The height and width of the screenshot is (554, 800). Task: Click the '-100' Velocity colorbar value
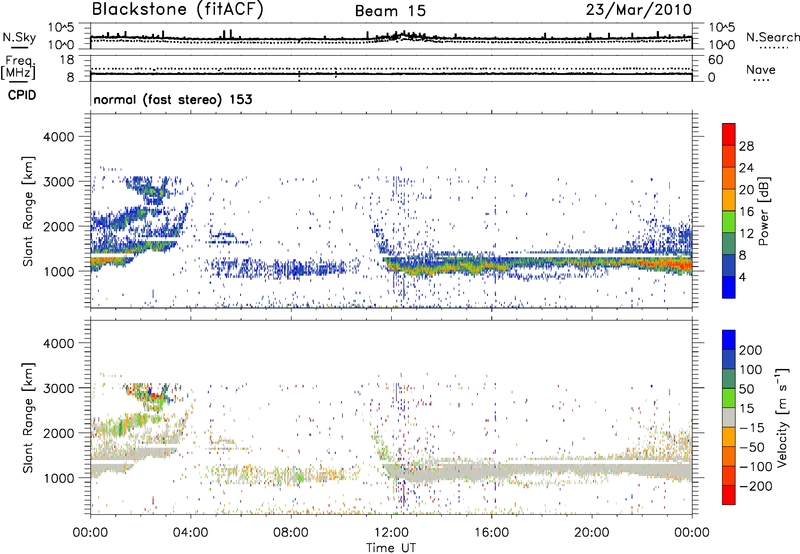coord(756,467)
